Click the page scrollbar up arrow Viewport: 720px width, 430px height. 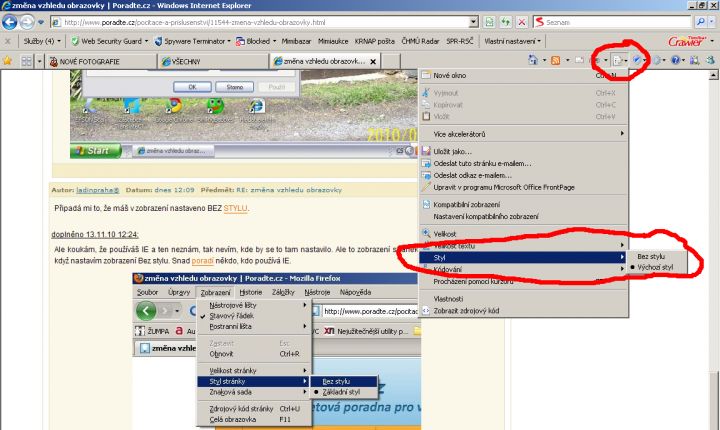pos(714,75)
